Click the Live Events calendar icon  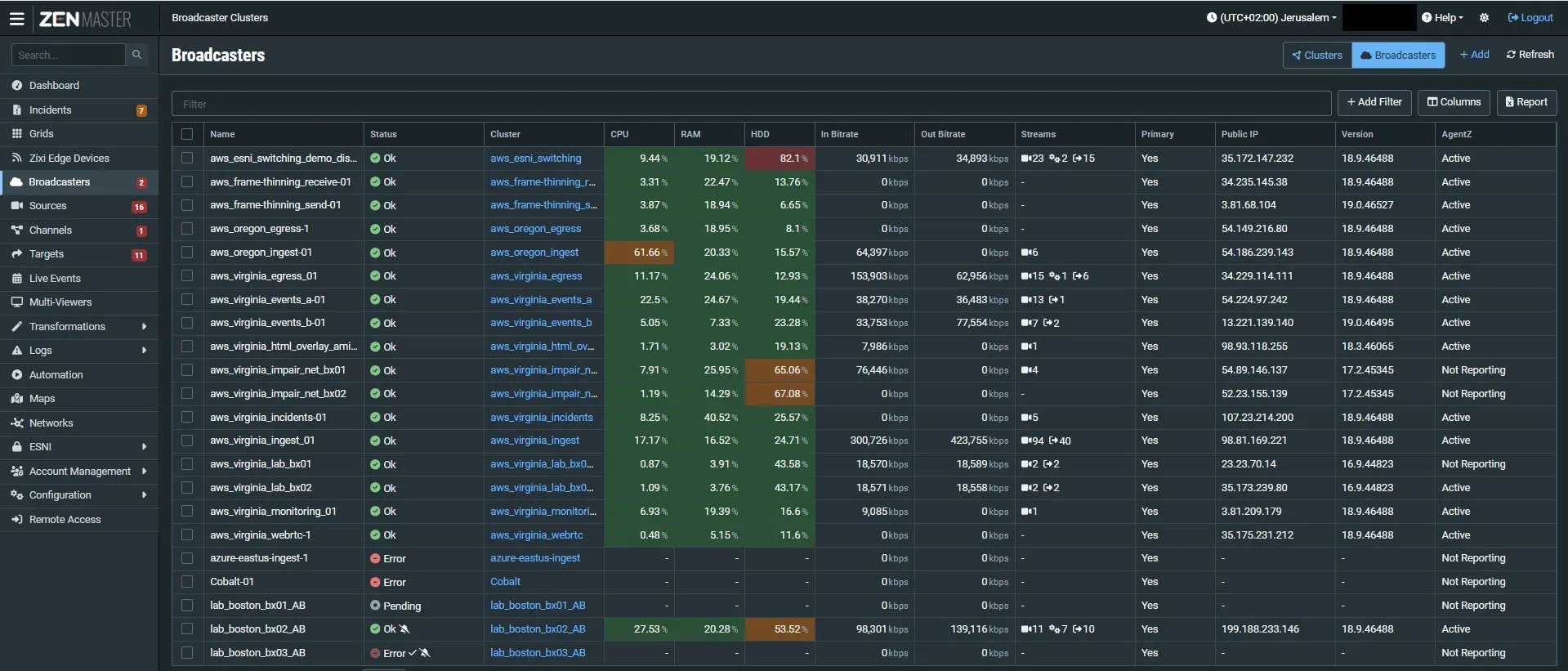[x=17, y=278]
